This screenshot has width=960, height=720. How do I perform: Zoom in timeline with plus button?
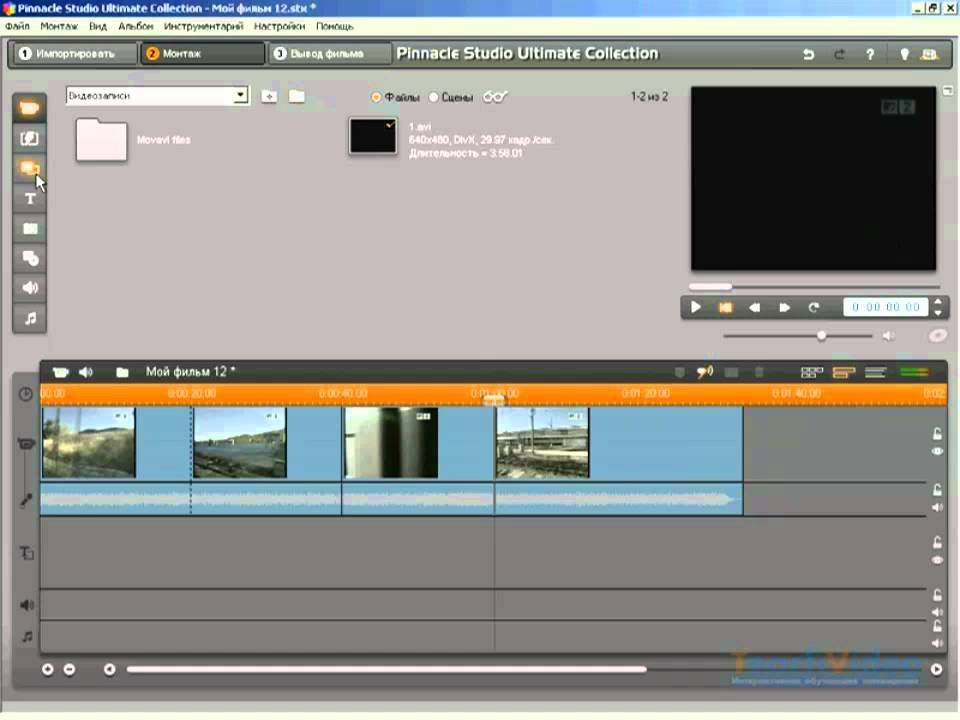pos(48,670)
